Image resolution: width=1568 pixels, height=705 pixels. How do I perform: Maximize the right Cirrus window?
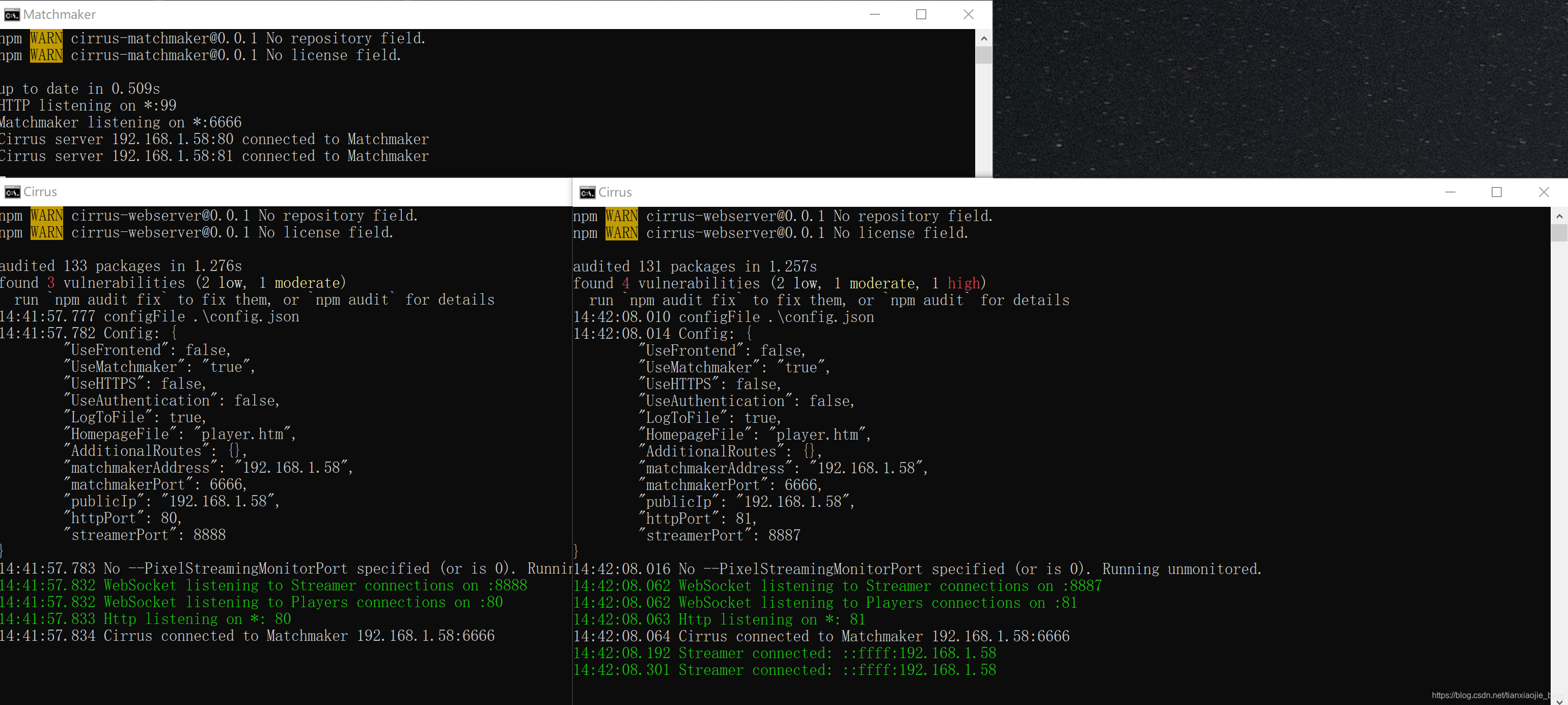tap(1497, 193)
